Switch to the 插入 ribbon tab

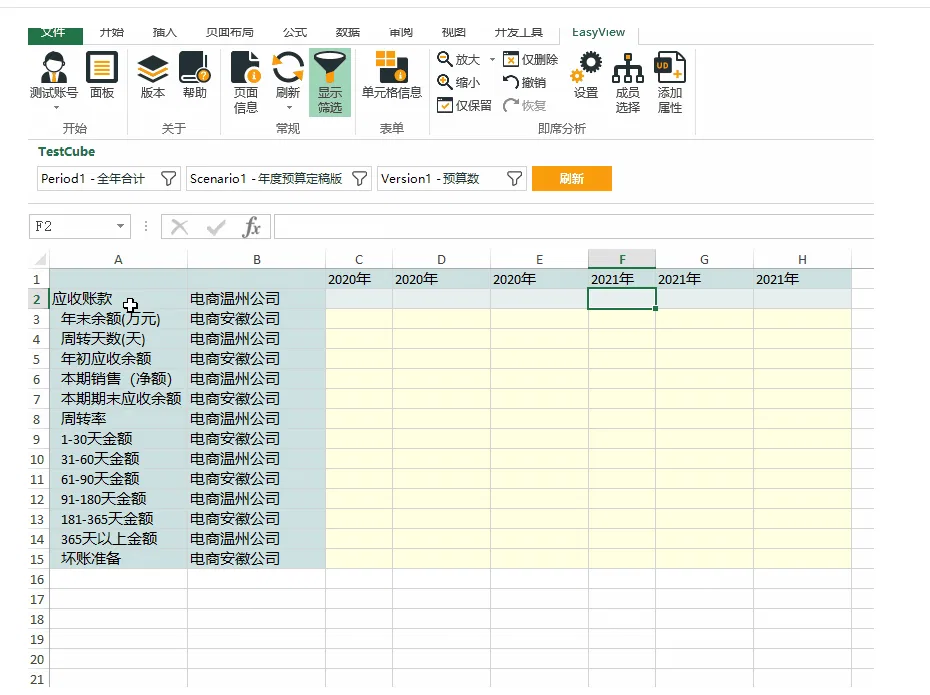[x=164, y=33]
